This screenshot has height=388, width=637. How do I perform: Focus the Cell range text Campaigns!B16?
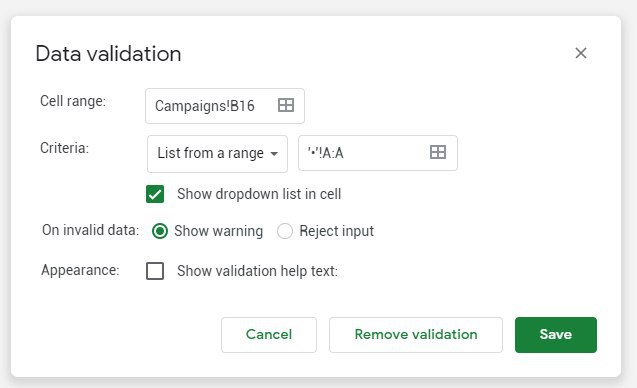205,106
